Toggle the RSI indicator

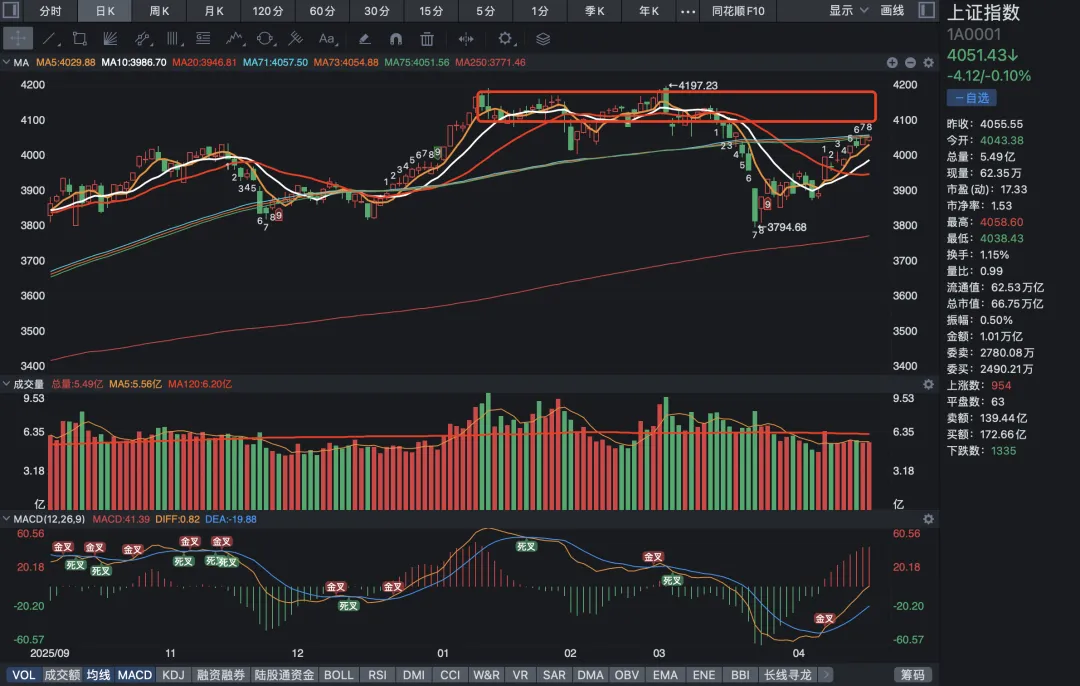(x=377, y=675)
